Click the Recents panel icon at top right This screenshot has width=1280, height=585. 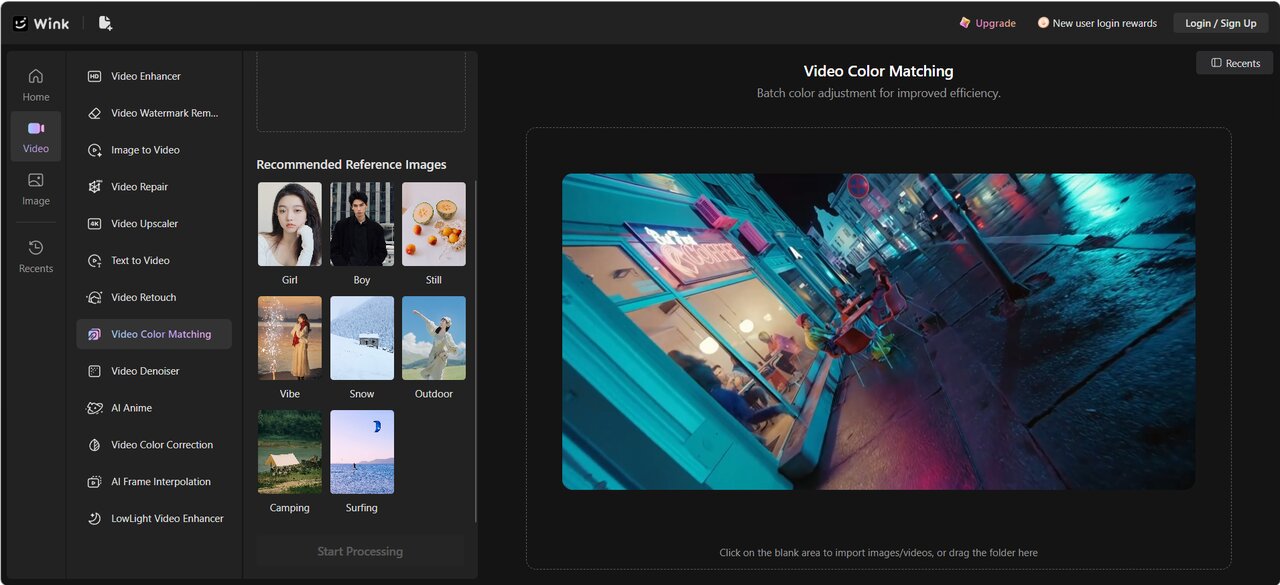tap(1216, 63)
